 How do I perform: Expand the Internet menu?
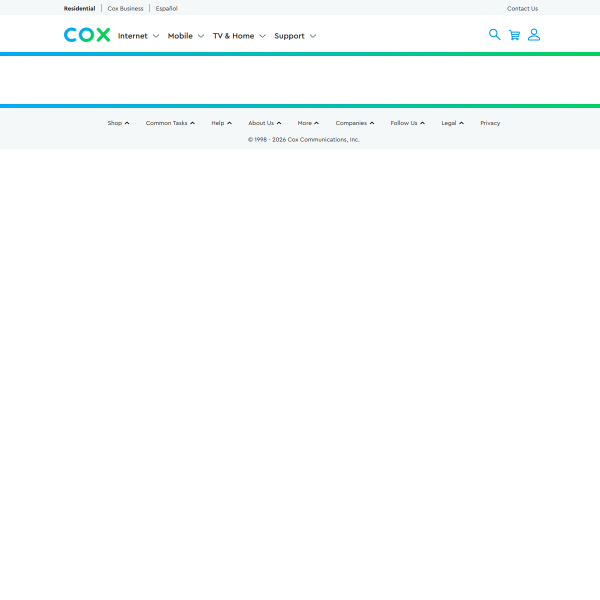pyautogui.click(x=138, y=36)
